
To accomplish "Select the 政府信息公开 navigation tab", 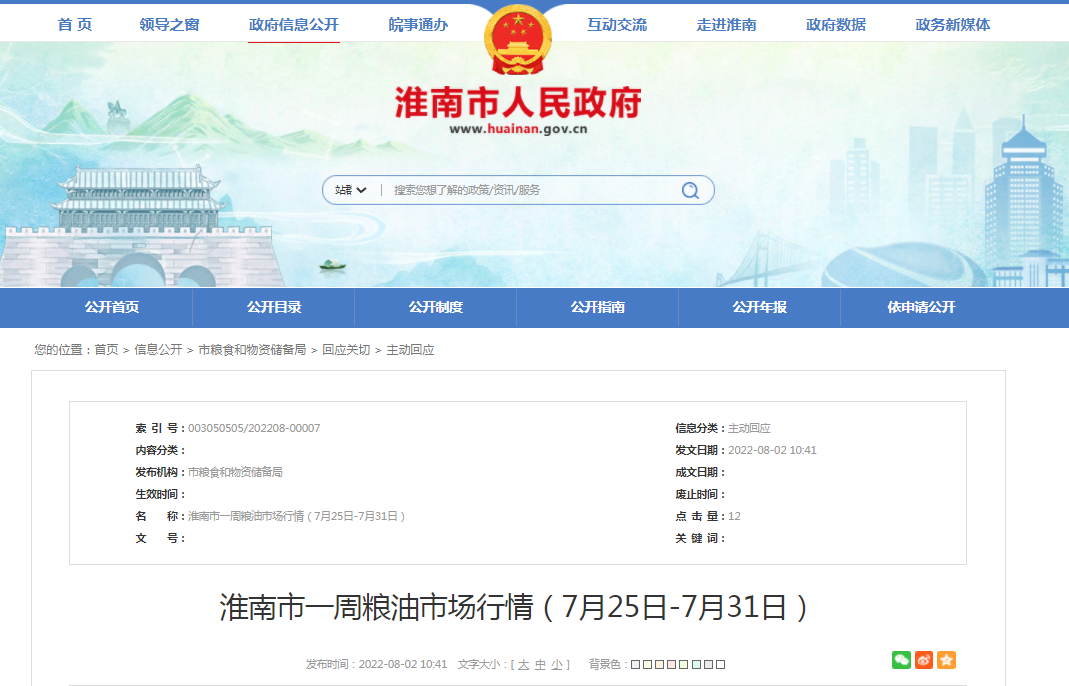I will click(293, 23).
